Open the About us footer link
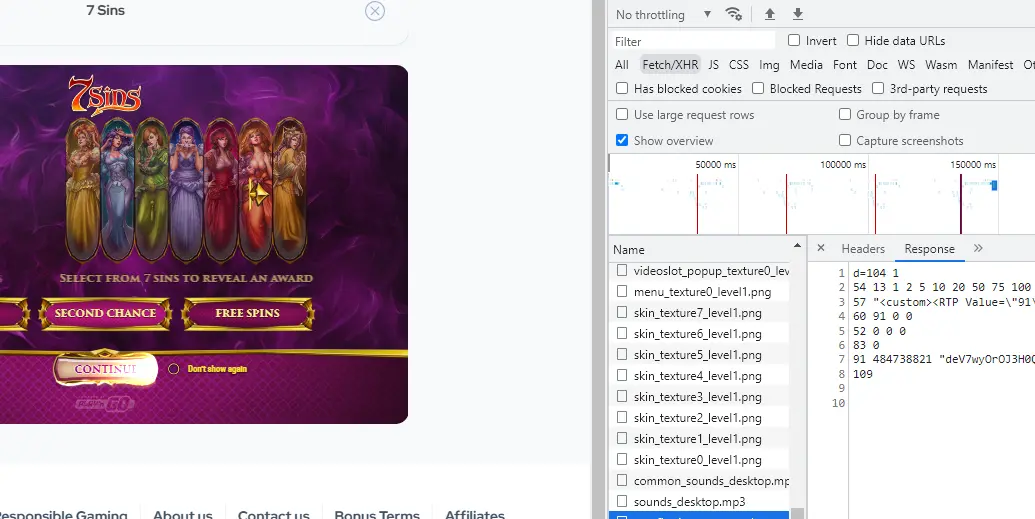Screen dimensions: 1035x519 point(183,514)
